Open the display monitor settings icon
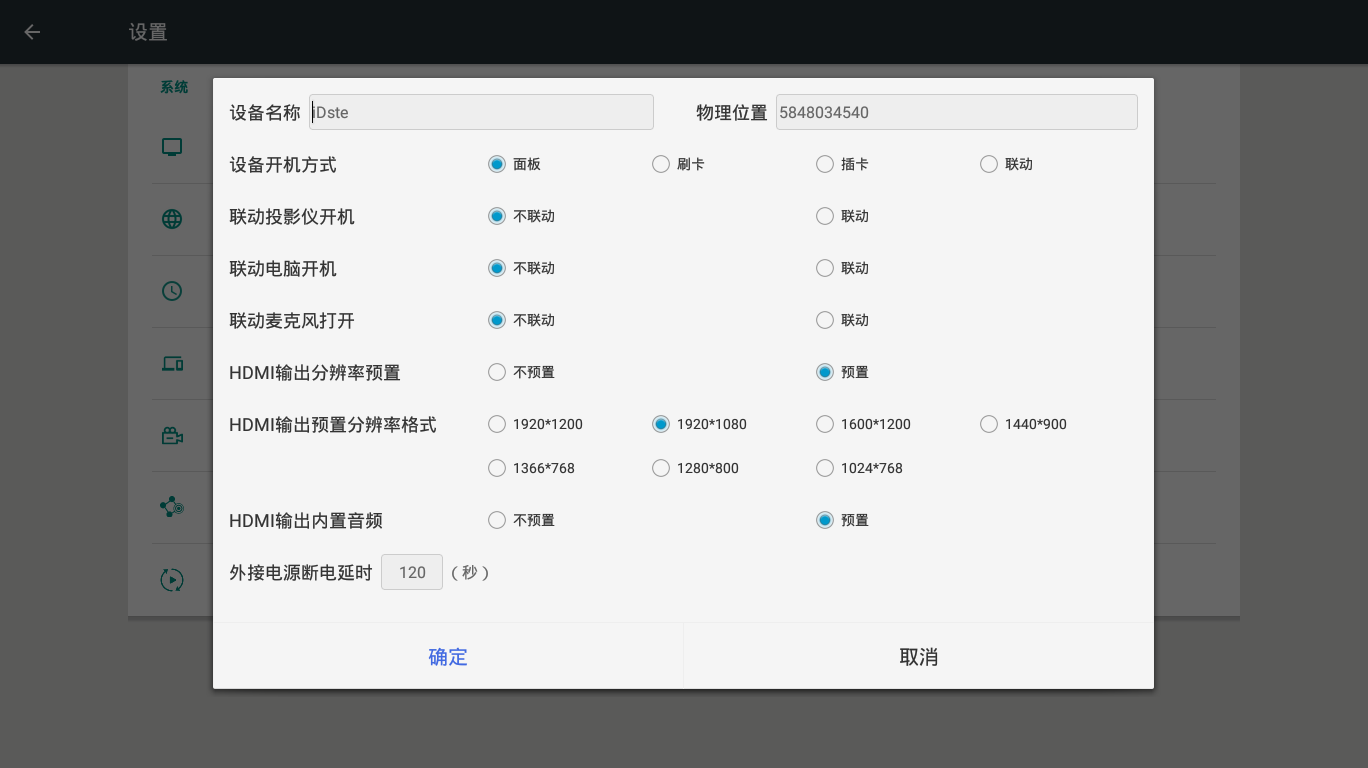1368x768 pixels. coord(172,148)
